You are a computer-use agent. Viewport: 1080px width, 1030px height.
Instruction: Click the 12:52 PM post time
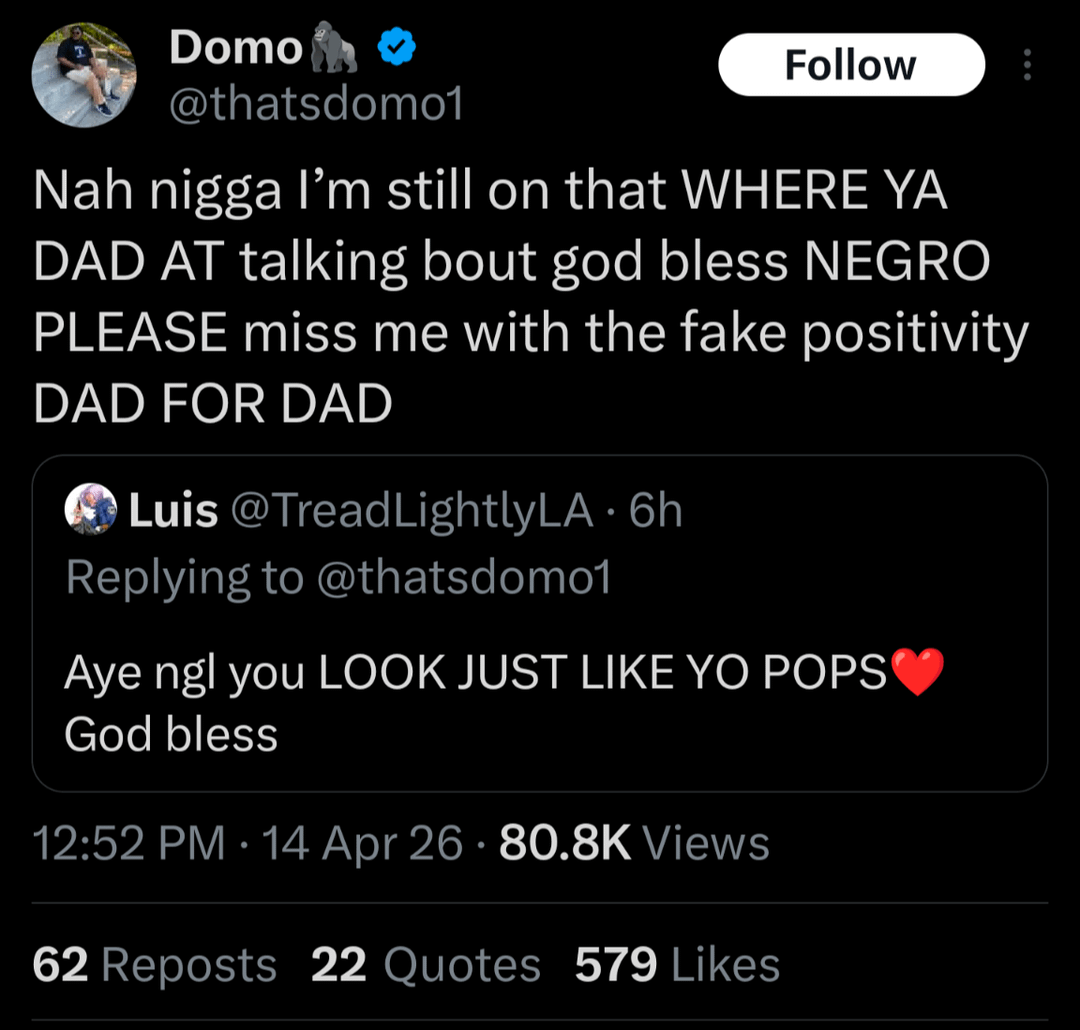[x=129, y=844]
